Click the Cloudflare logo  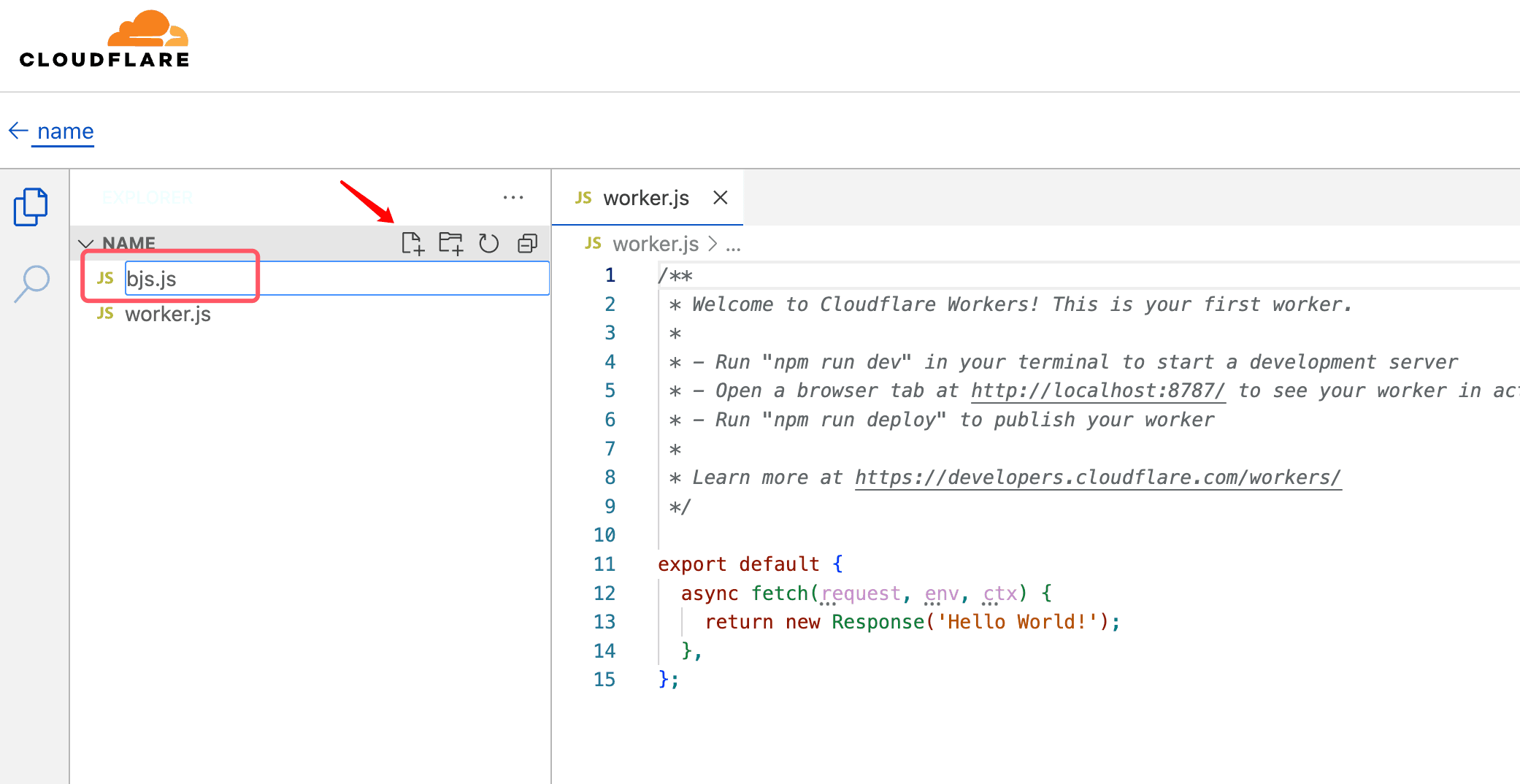coord(104,40)
